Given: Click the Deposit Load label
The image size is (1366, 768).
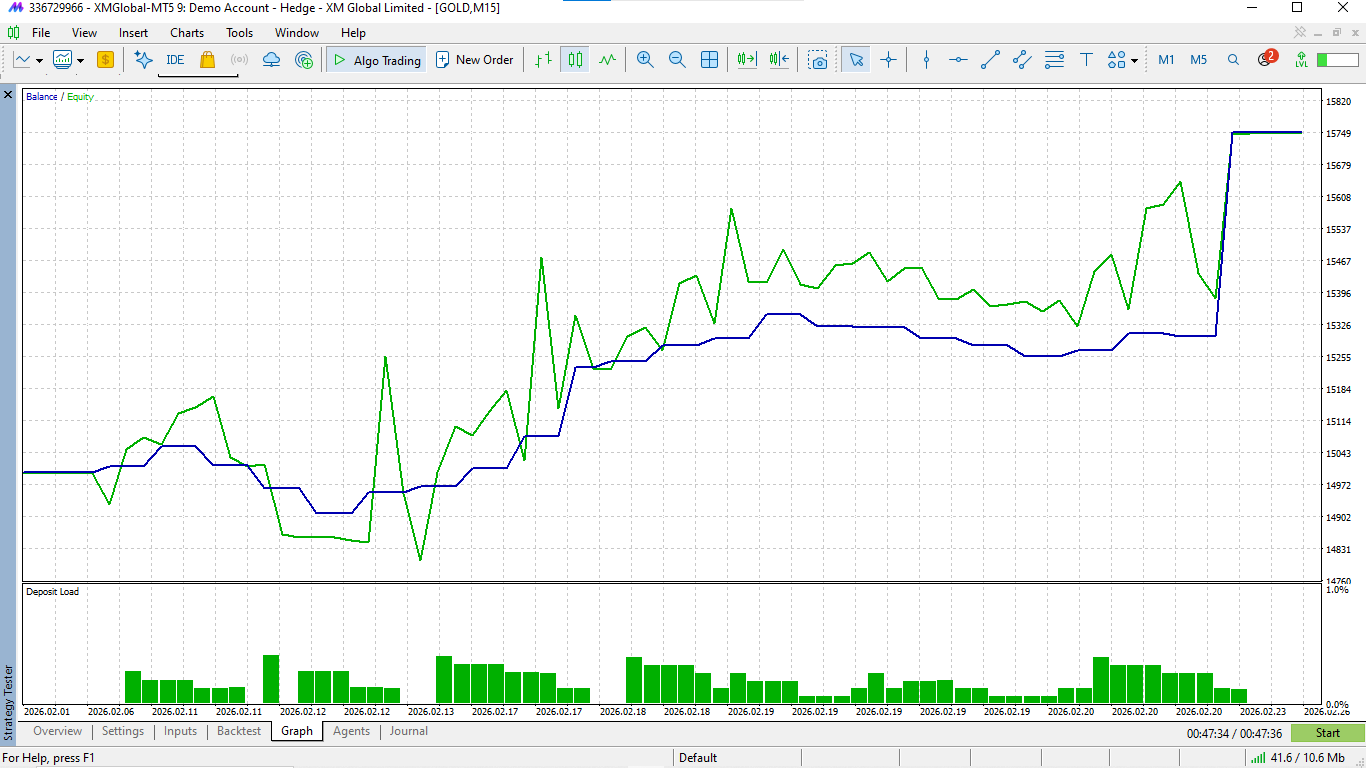Looking at the screenshot, I should [52, 592].
